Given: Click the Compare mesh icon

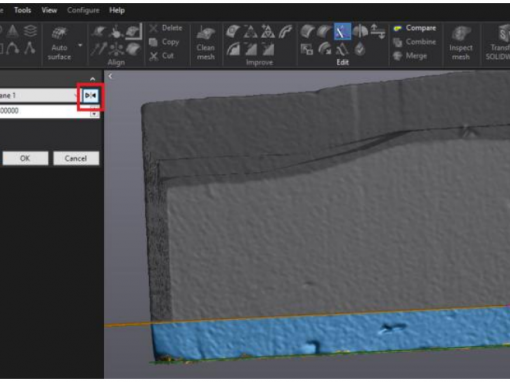Looking at the screenshot, I should coord(397,29).
